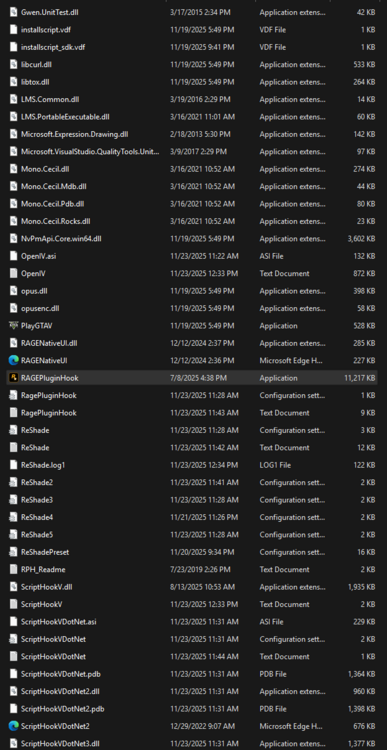Select the ScriptHookVDotNet.pdb file icon
Image resolution: width=387 pixels, height=750 pixels.
pyautogui.click(x=13, y=674)
